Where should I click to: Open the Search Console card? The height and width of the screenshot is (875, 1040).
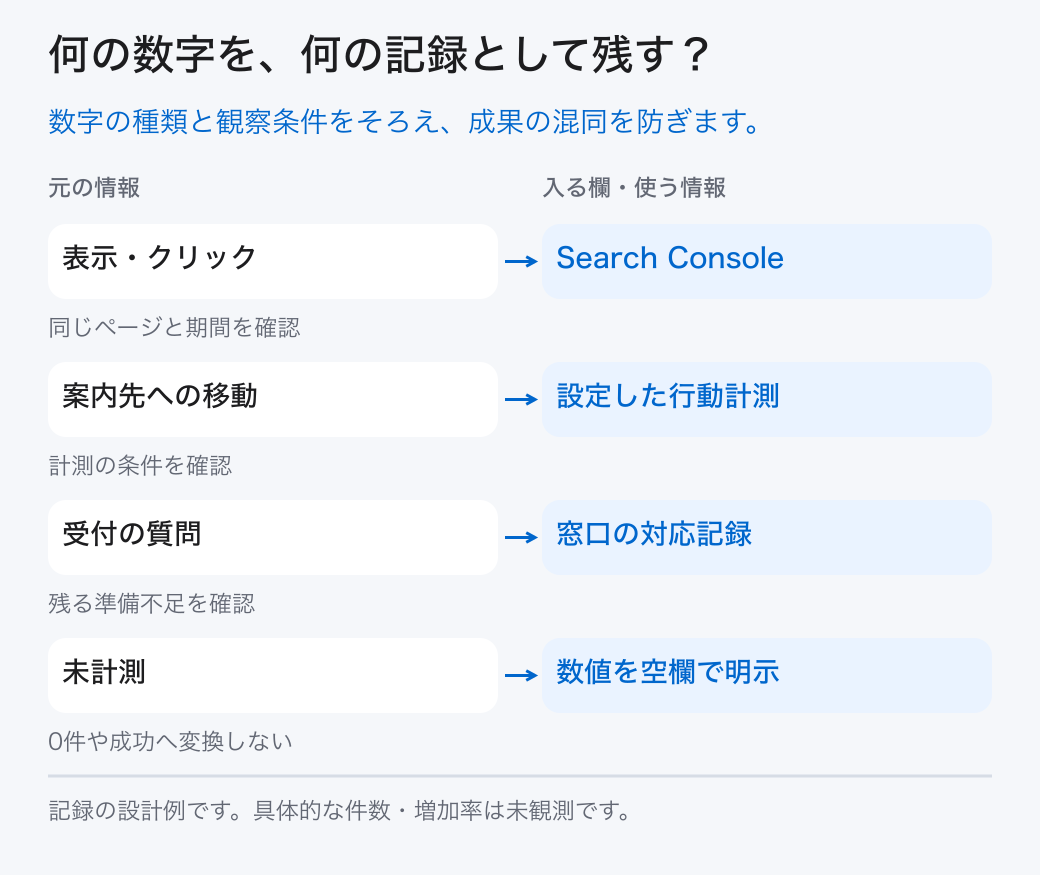coord(767,261)
